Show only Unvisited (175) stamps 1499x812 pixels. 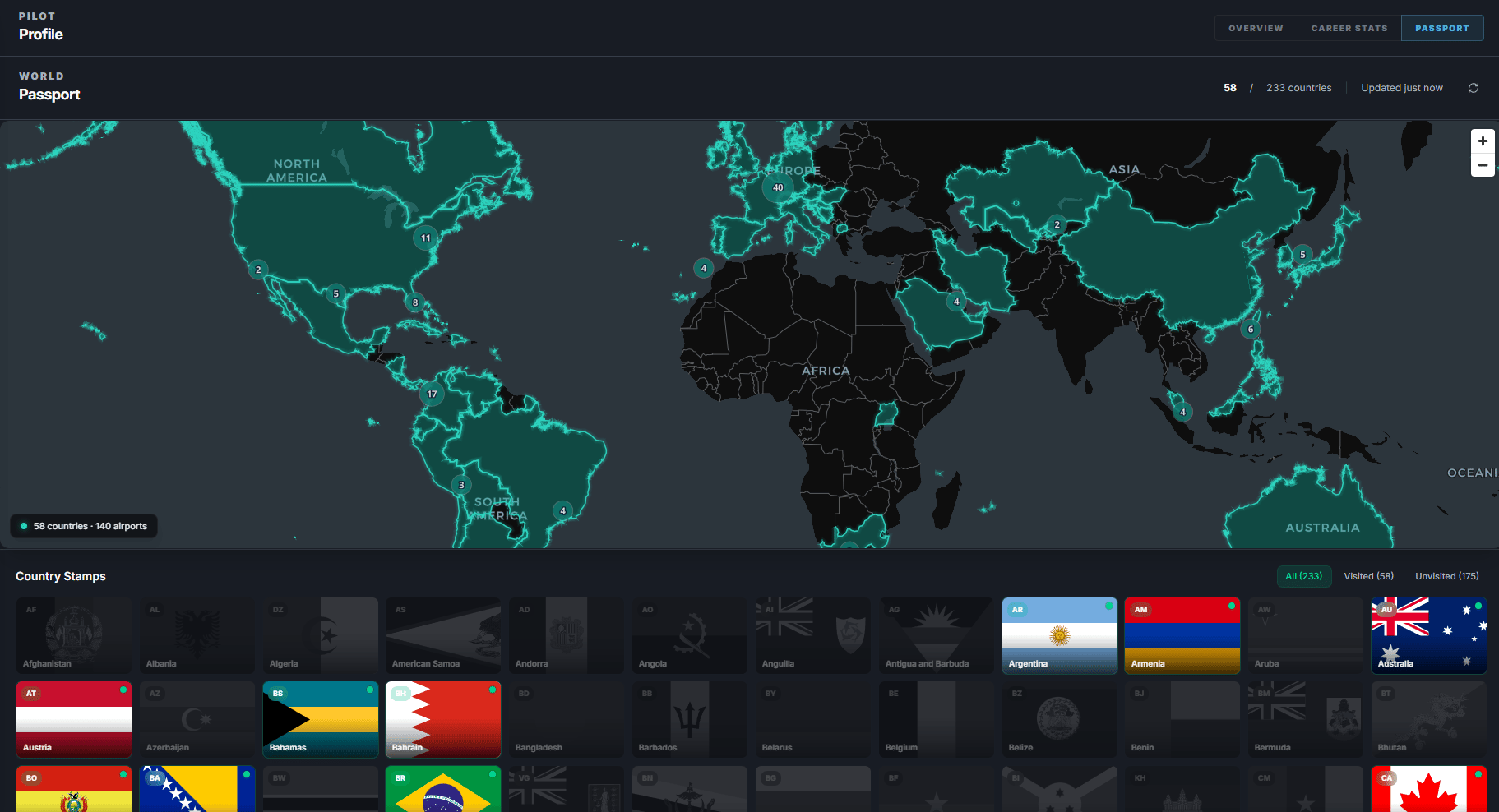(x=1447, y=576)
